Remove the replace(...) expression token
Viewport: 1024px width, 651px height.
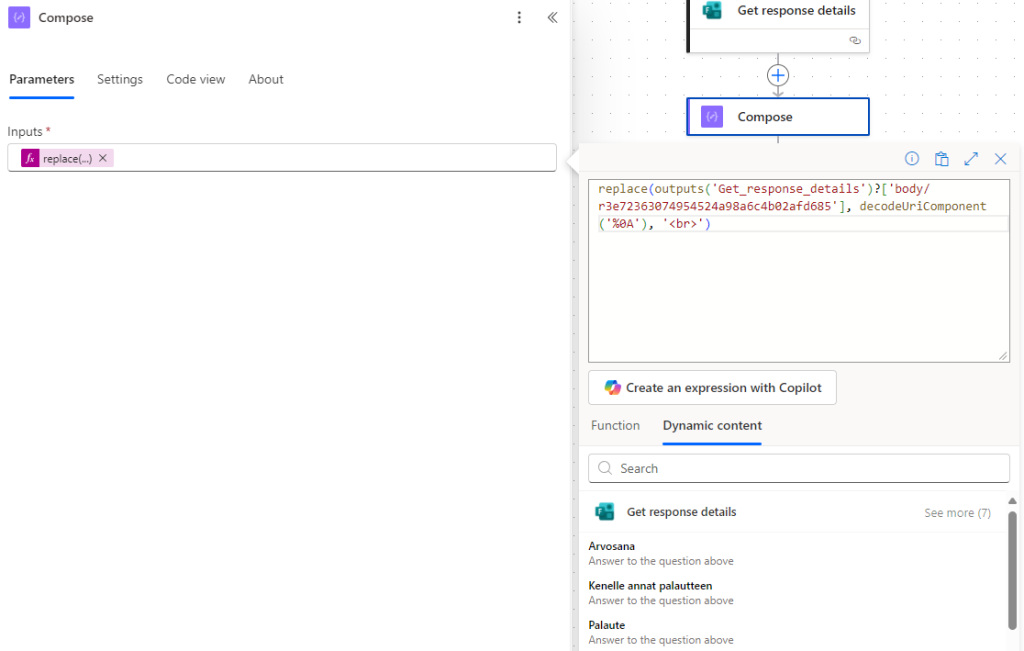pos(103,158)
